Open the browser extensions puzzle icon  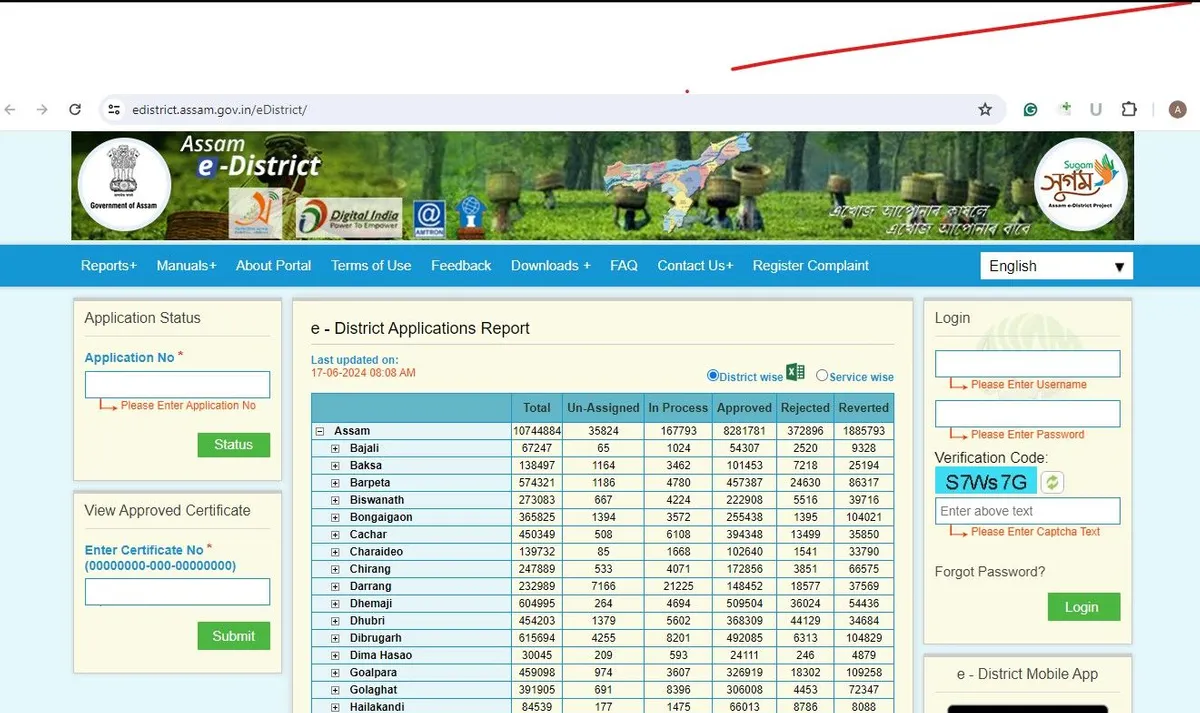pos(1129,110)
